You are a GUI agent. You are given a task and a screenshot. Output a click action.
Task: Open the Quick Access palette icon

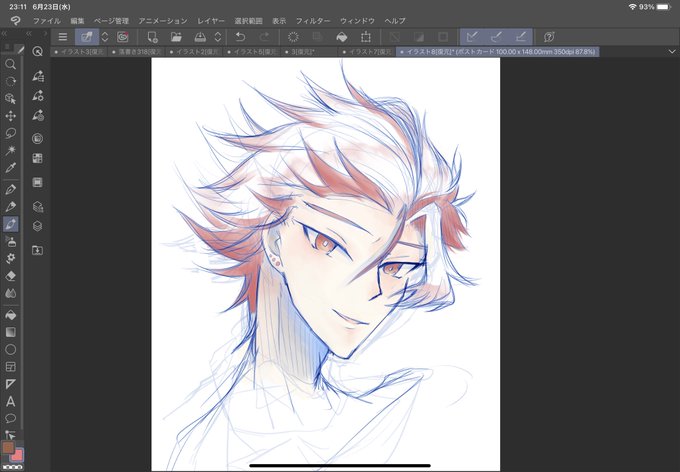coord(38,52)
